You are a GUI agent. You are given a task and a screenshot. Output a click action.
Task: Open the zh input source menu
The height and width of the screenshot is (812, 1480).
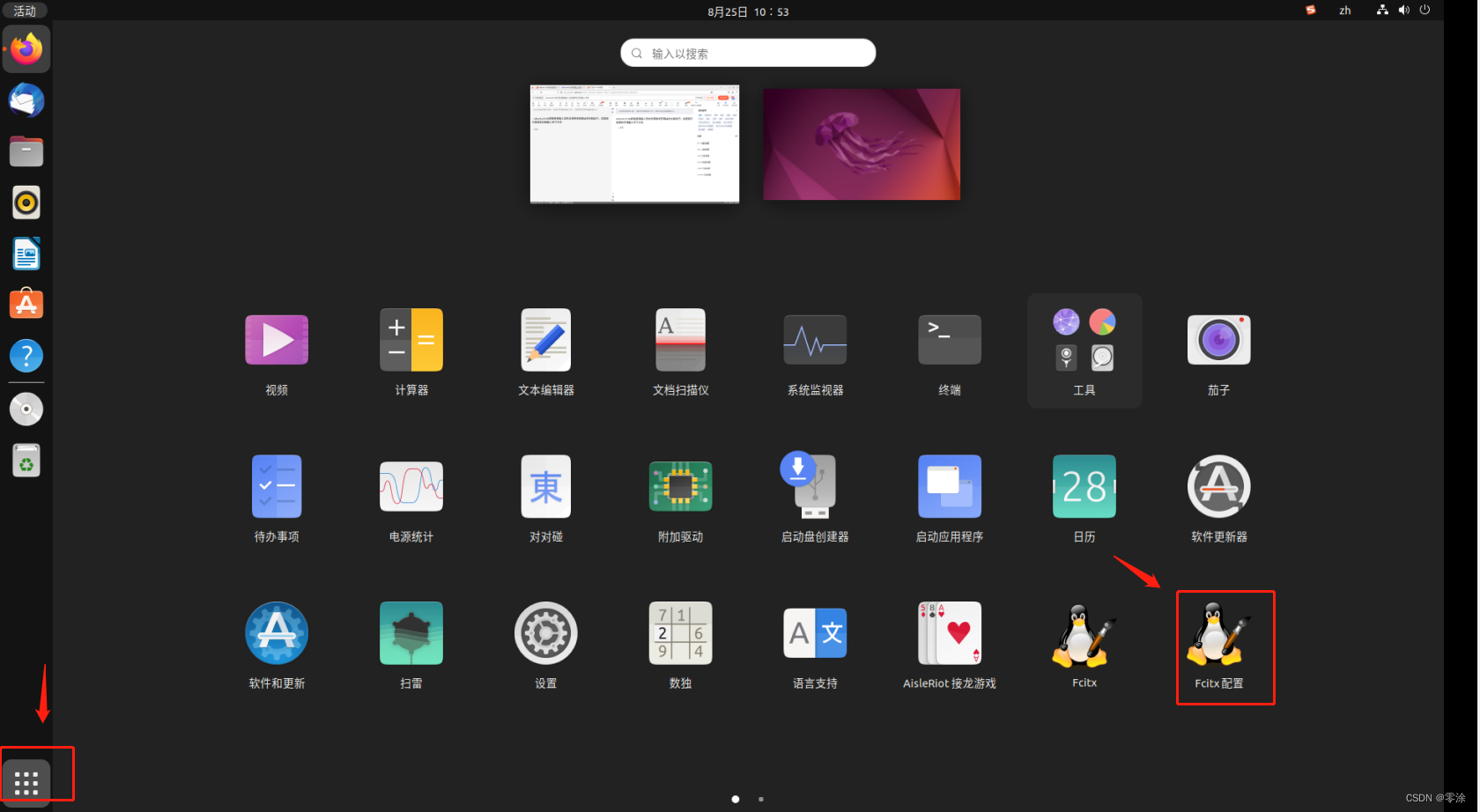pyautogui.click(x=1345, y=11)
